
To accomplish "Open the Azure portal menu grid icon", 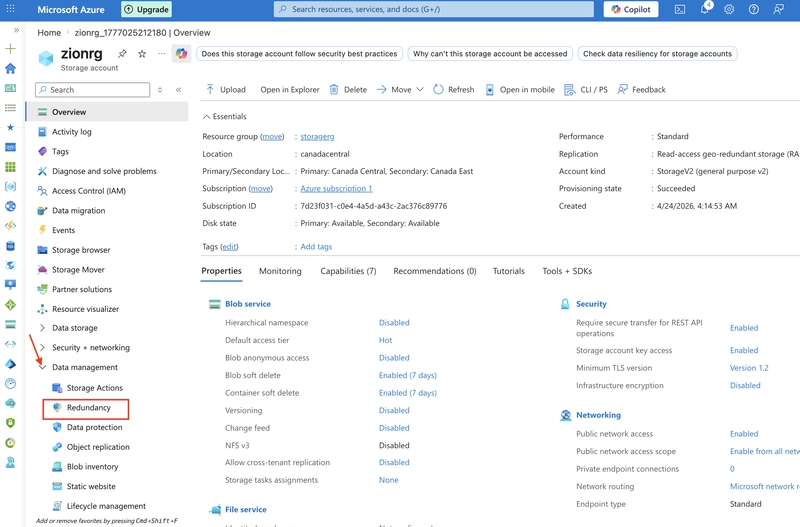I will (10, 9).
